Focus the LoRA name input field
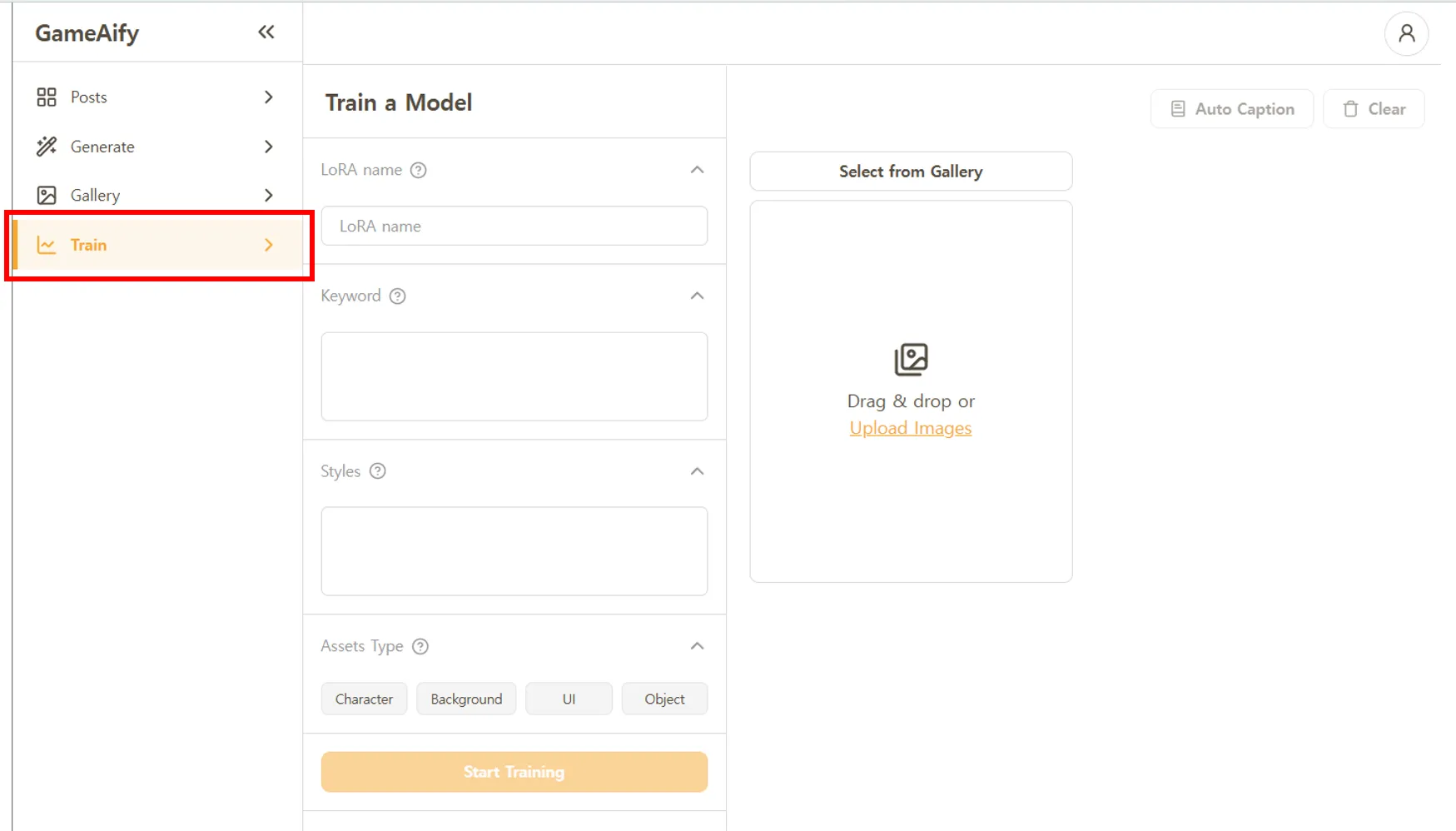This screenshot has width=1456, height=831. 514,226
